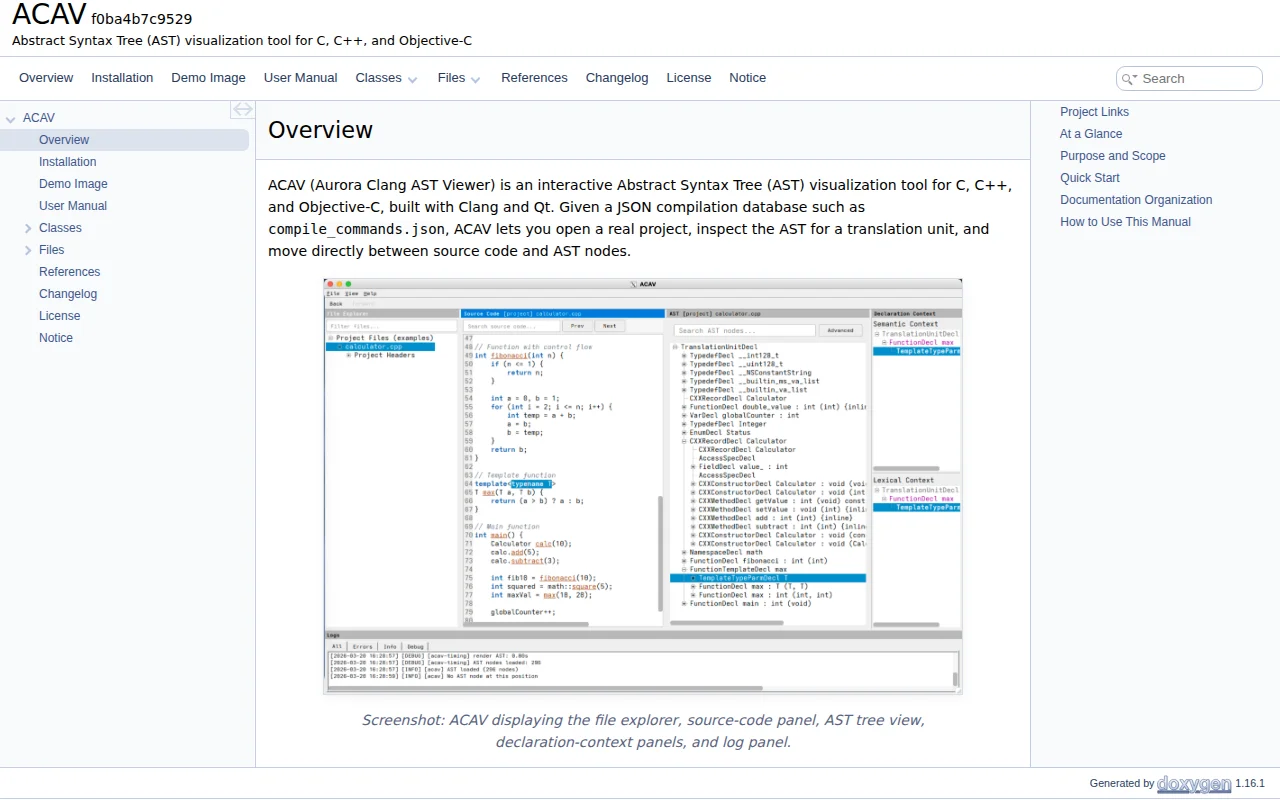The image size is (1280, 800).
Task: Jump to Purpose and Scope section
Action: coord(1113,156)
